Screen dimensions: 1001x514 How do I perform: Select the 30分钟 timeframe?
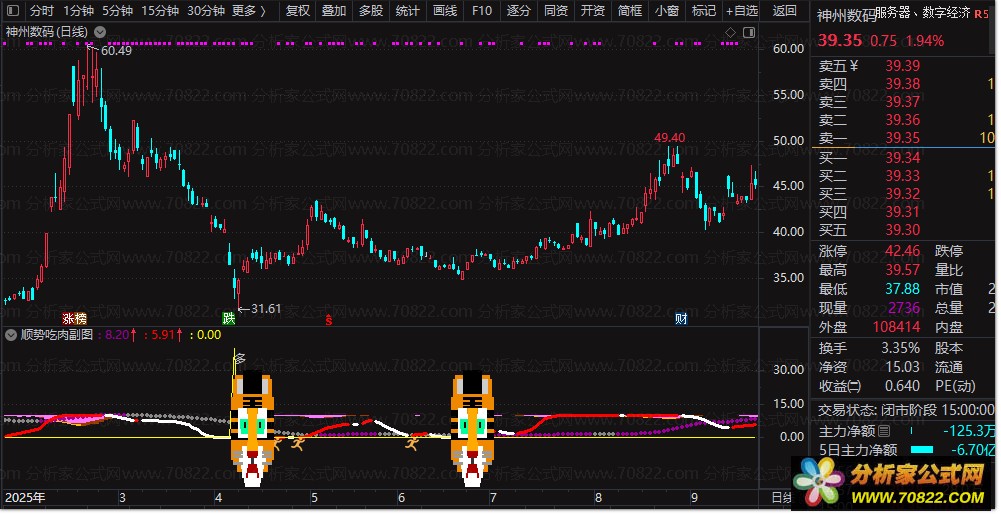click(x=206, y=11)
